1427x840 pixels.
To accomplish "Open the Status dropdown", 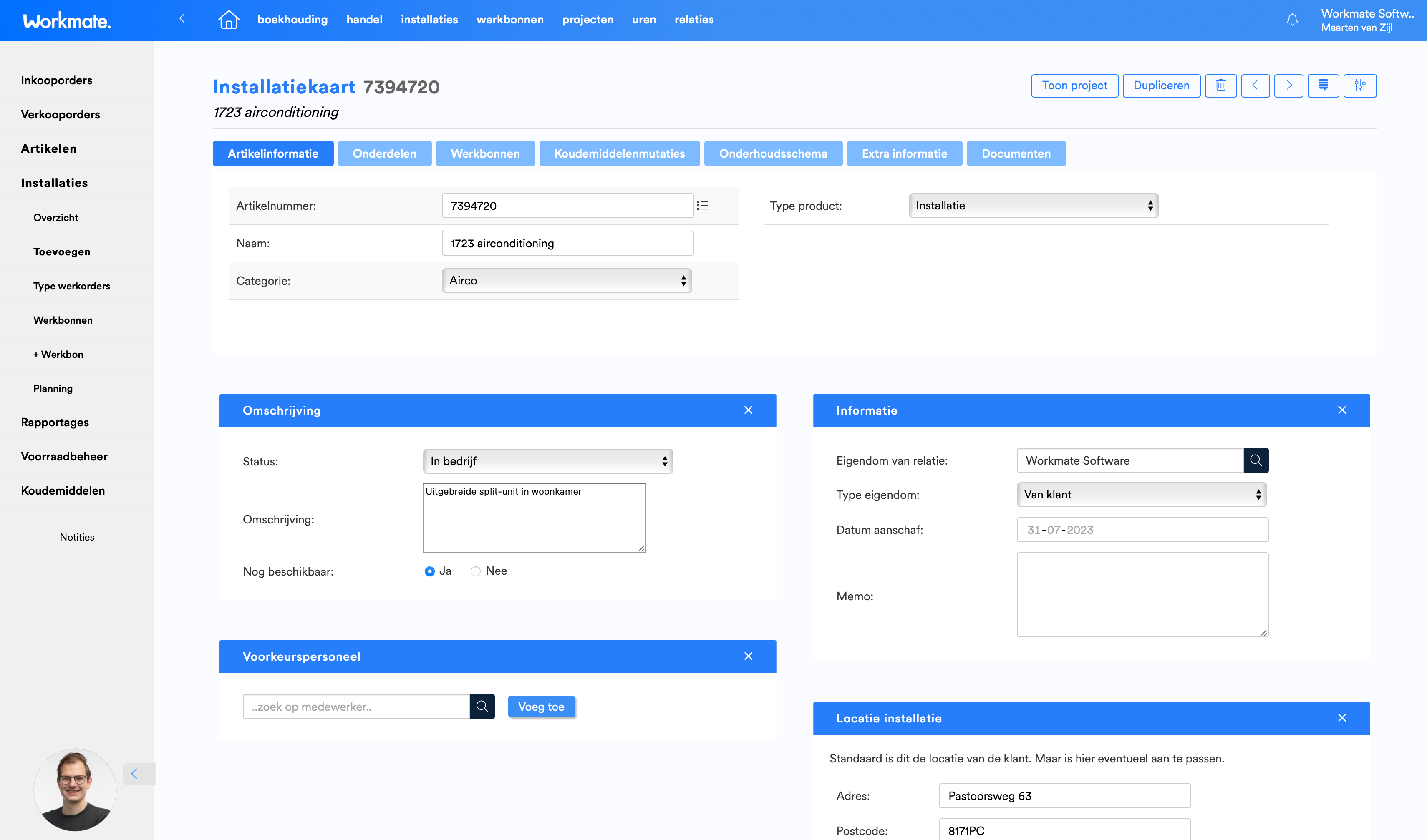I will click(547, 461).
